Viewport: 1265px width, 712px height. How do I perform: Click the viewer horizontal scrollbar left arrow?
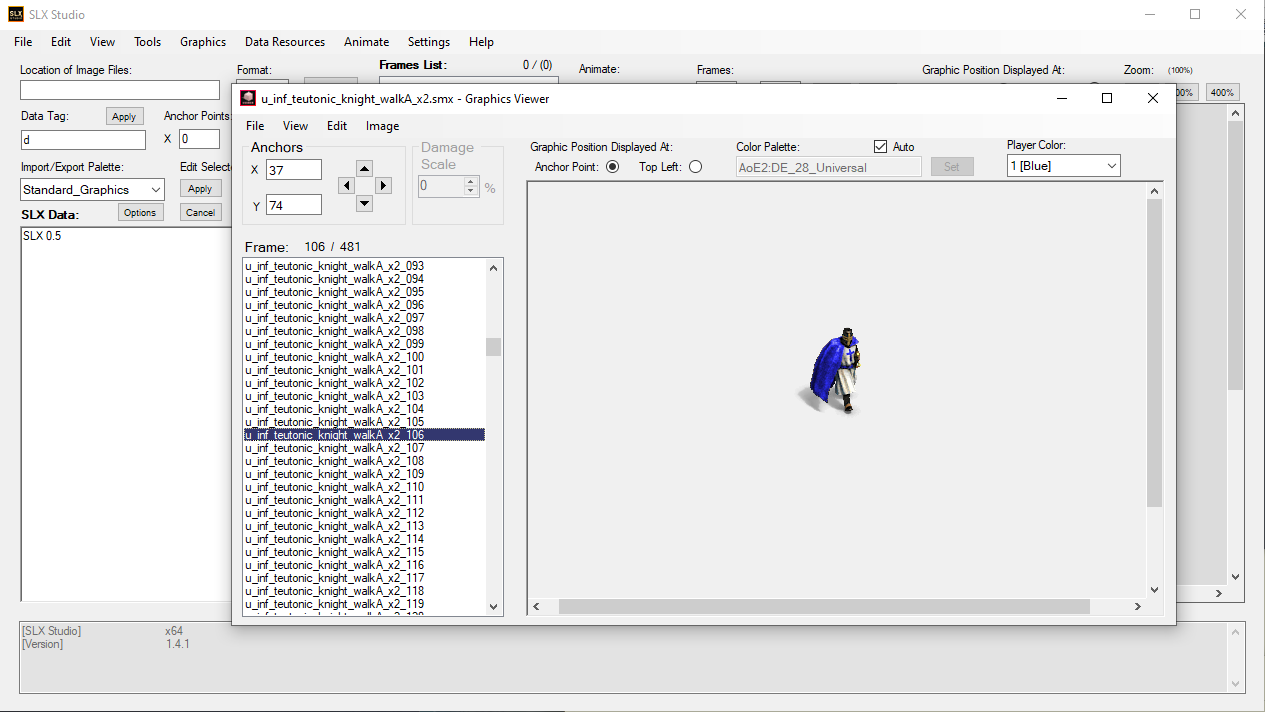click(x=536, y=606)
